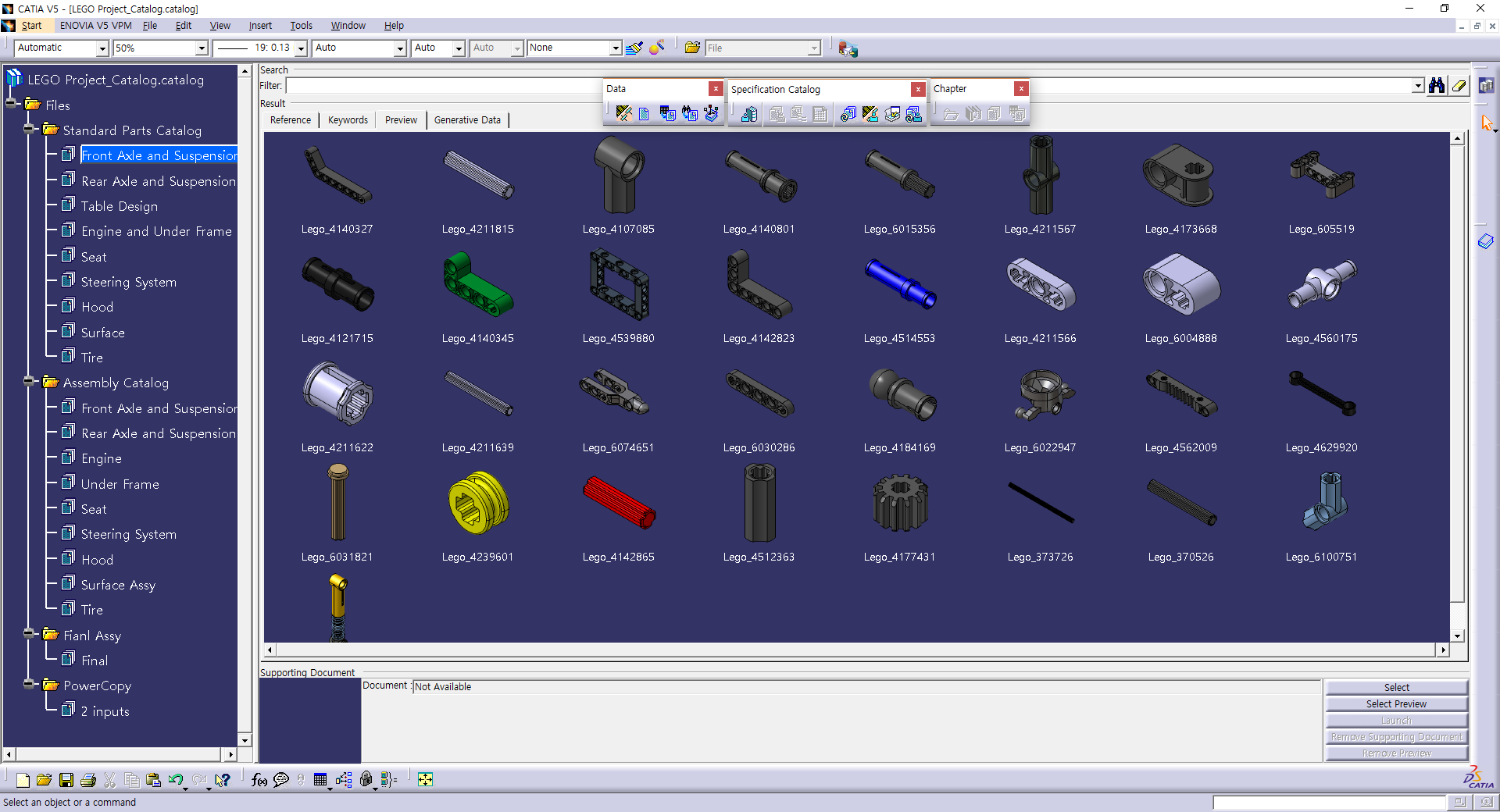Select Surface Assy in the tree
The image size is (1500, 812).
[118, 585]
